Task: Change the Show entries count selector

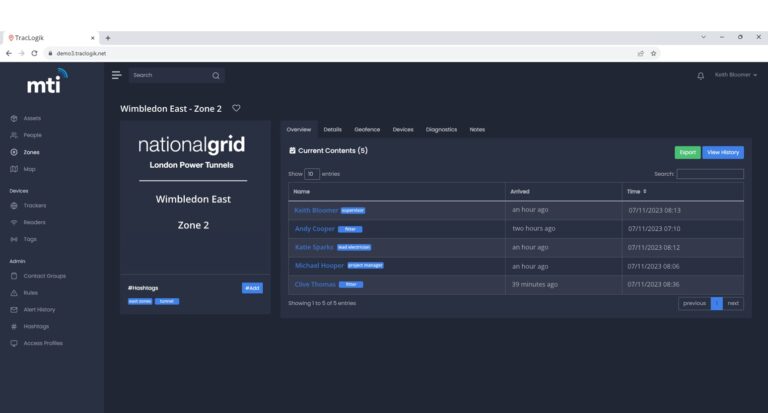Action: click(x=312, y=174)
